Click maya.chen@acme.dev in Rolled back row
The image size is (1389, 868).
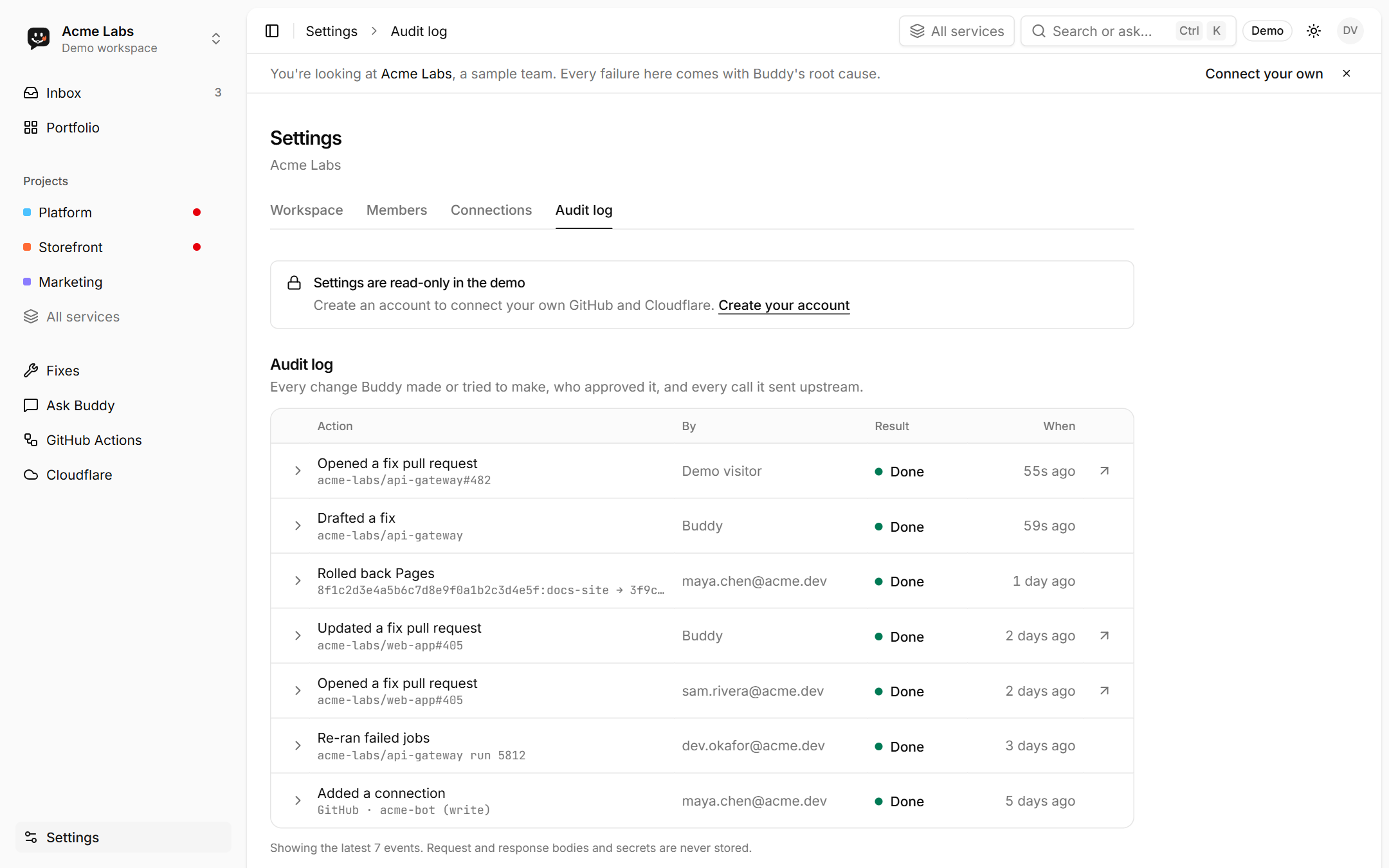pyautogui.click(x=754, y=581)
